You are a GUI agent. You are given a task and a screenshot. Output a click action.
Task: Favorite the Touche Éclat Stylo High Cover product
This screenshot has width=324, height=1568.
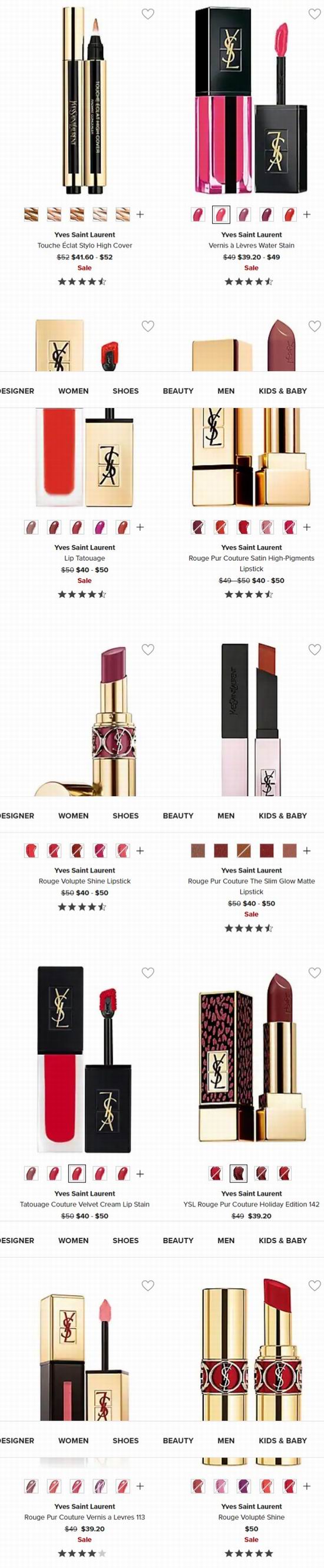[x=148, y=14]
